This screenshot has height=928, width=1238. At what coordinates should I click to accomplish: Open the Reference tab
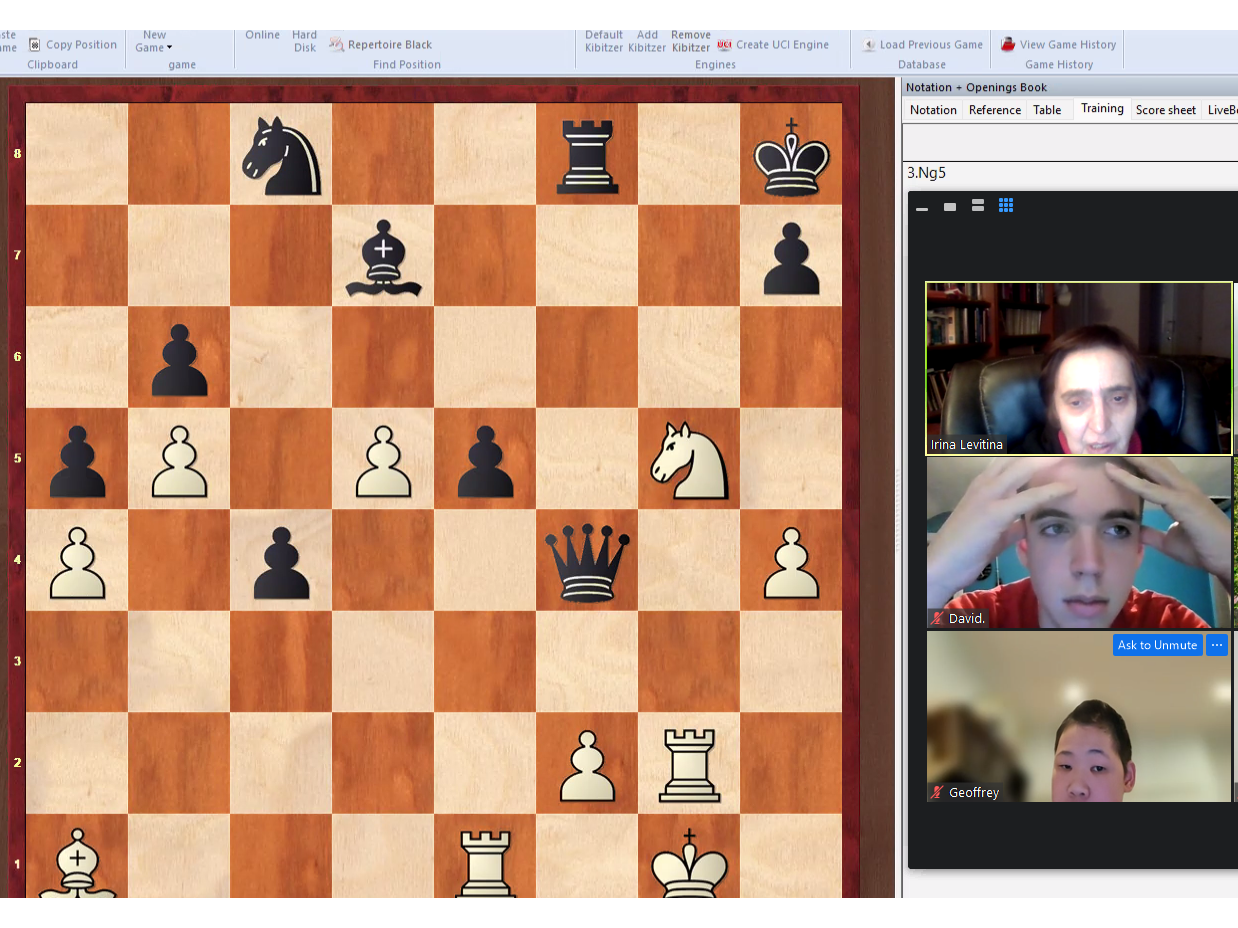995,110
